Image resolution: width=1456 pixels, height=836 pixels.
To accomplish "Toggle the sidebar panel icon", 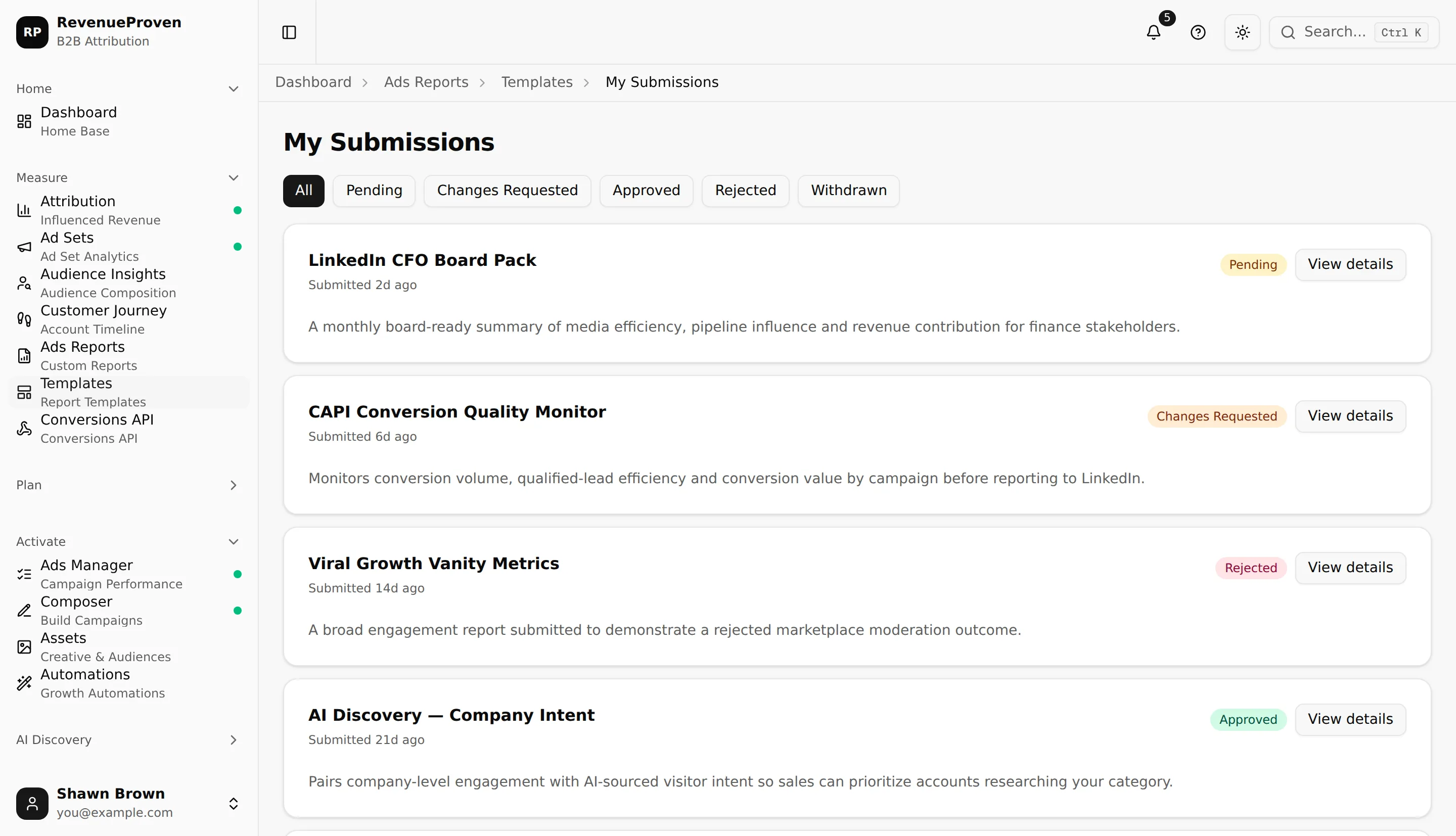I will [289, 32].
